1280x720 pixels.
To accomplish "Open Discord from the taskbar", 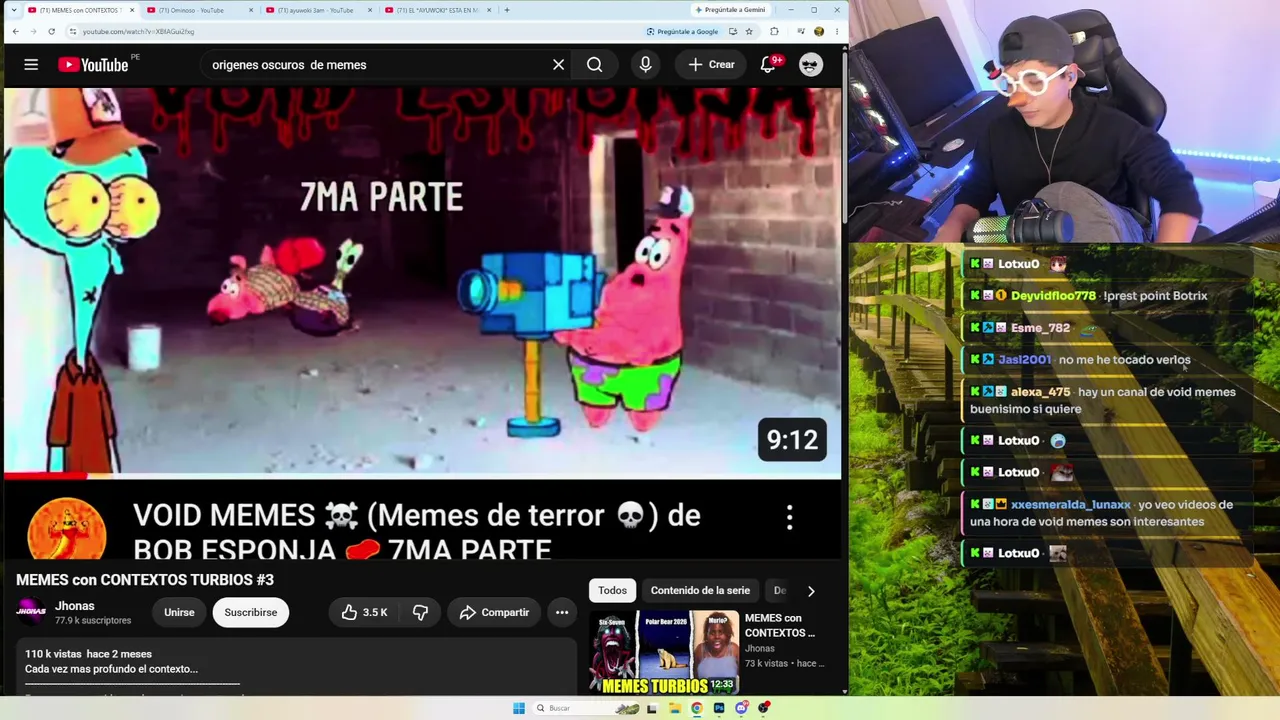I will click(x=741, y=708).
